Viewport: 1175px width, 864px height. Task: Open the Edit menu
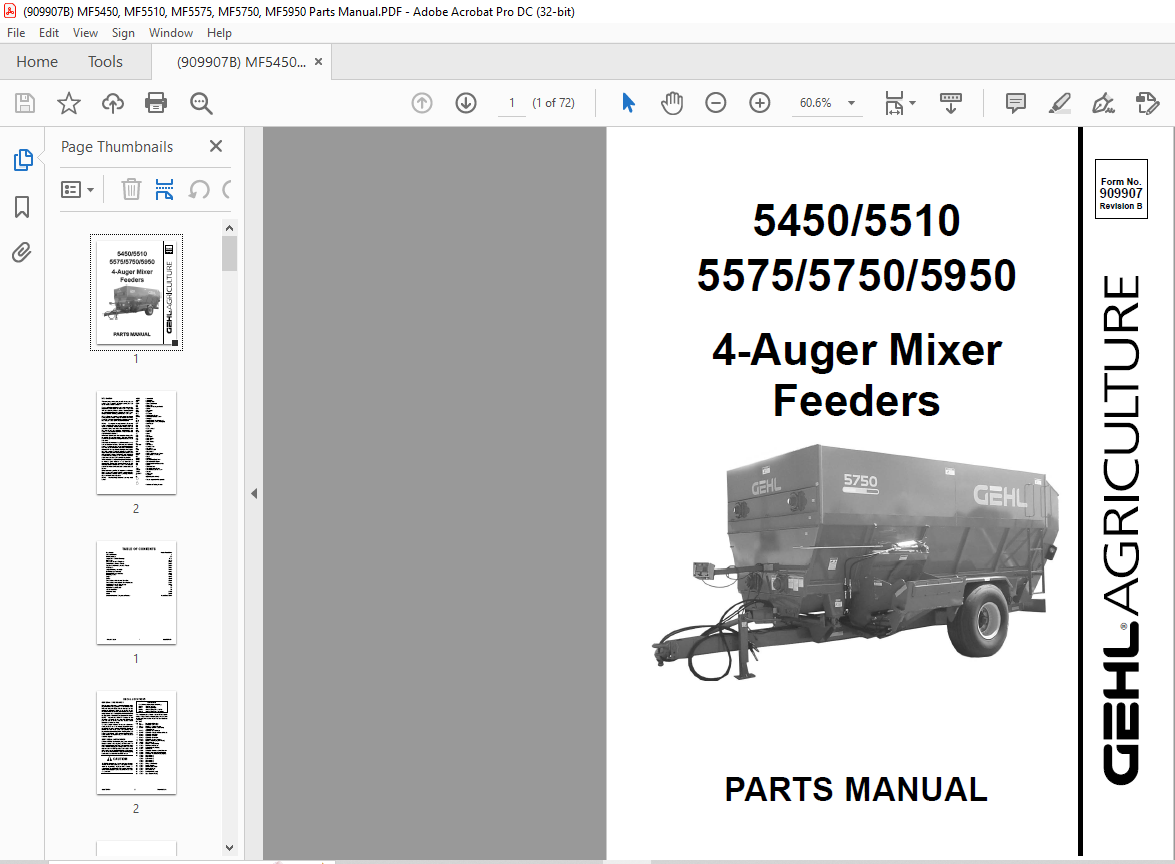[49, 33]
